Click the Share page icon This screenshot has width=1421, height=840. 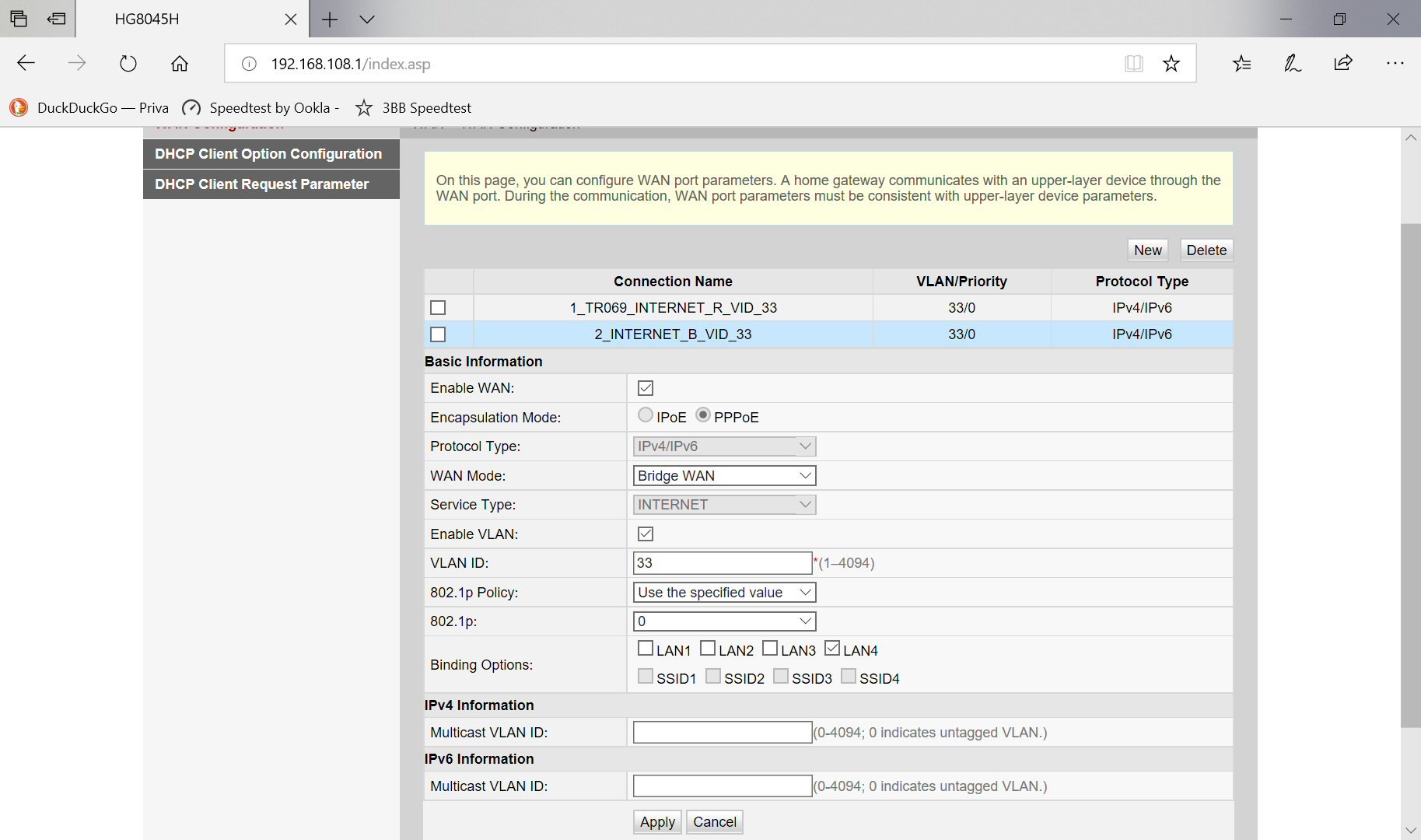pos(1343,63)
